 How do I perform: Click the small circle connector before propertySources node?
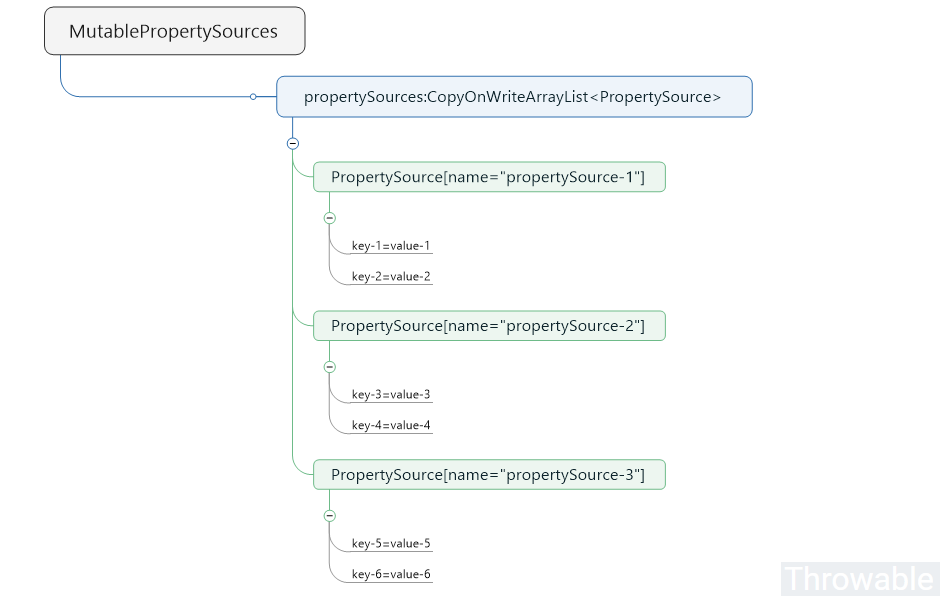tap(253, 97)
